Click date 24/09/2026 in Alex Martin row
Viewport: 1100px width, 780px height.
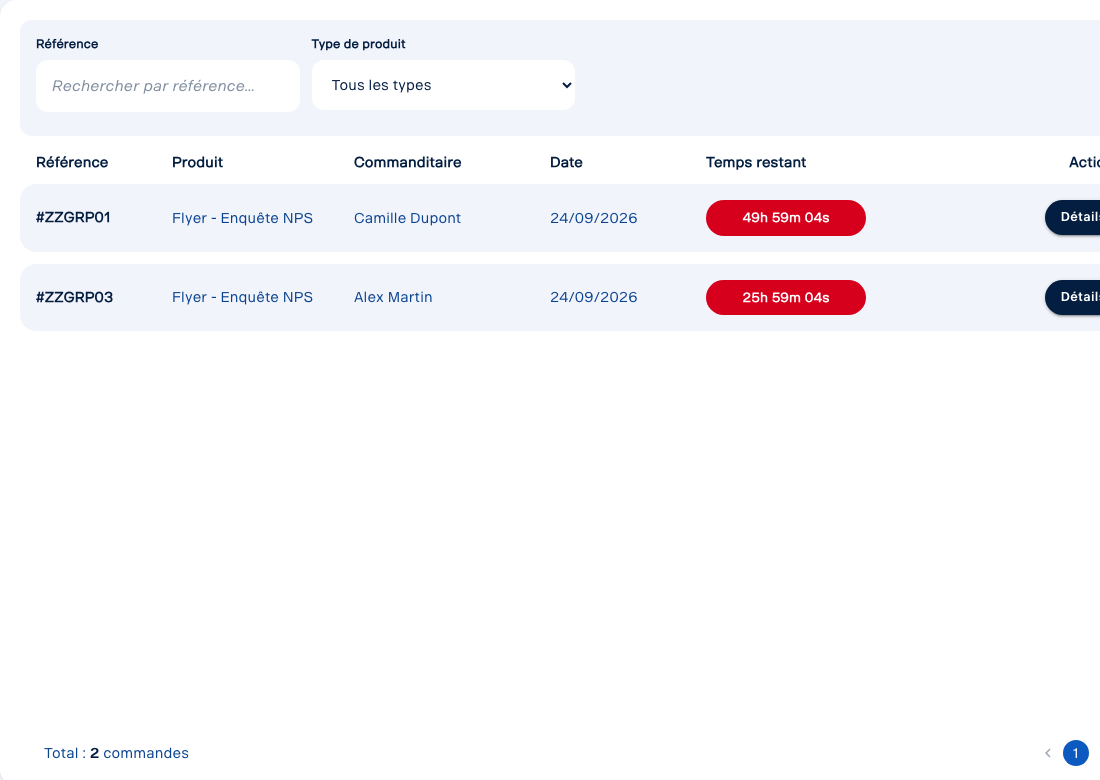click(593, 297)
